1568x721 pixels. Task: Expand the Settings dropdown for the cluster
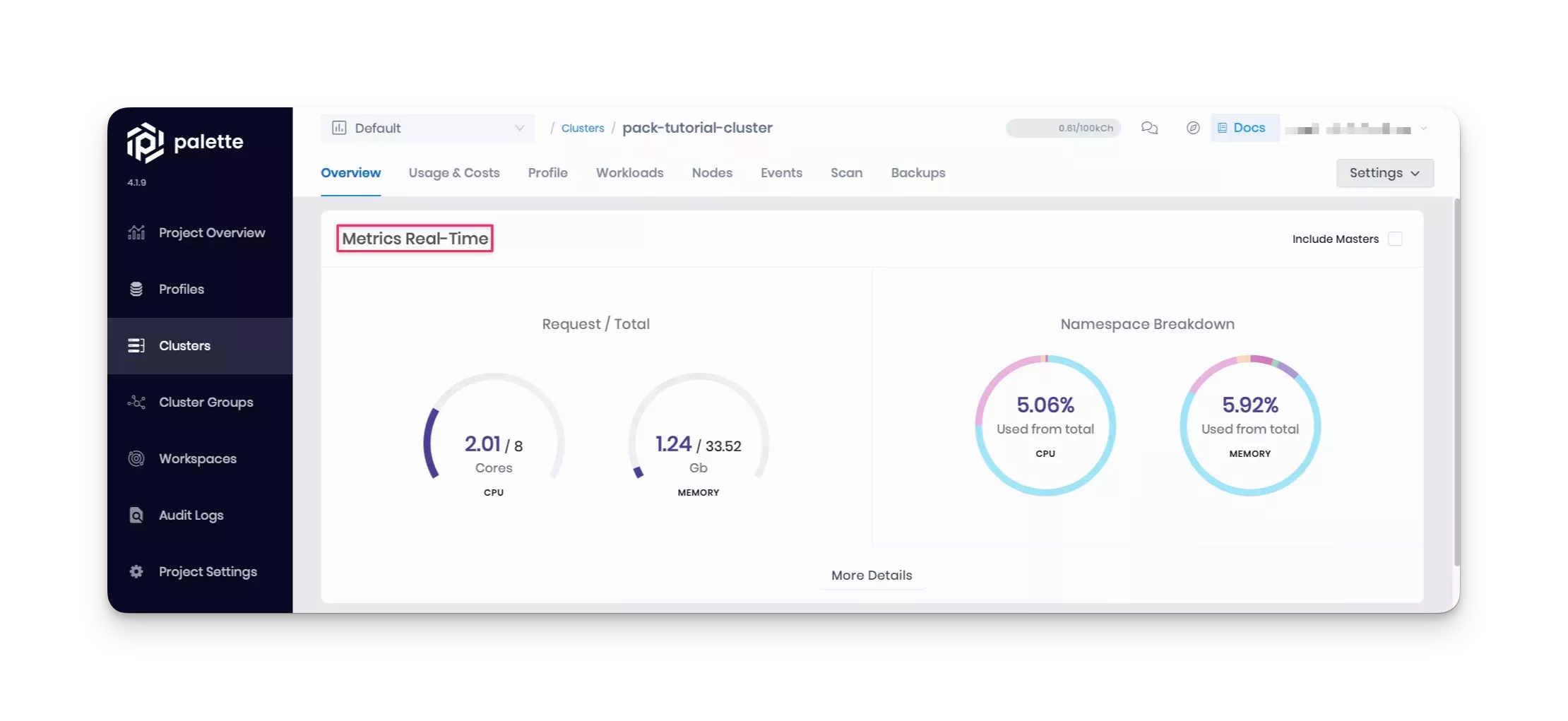tap(1384, 173)
